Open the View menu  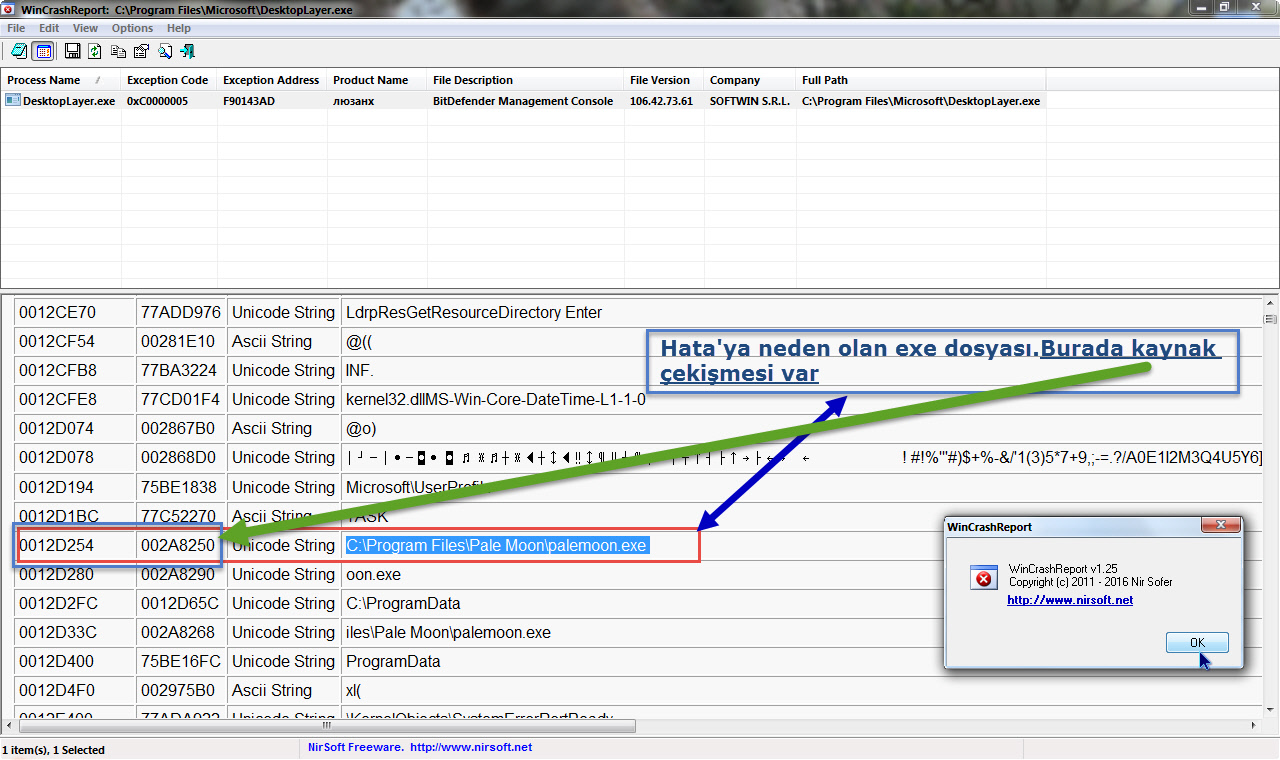point(85,28)
